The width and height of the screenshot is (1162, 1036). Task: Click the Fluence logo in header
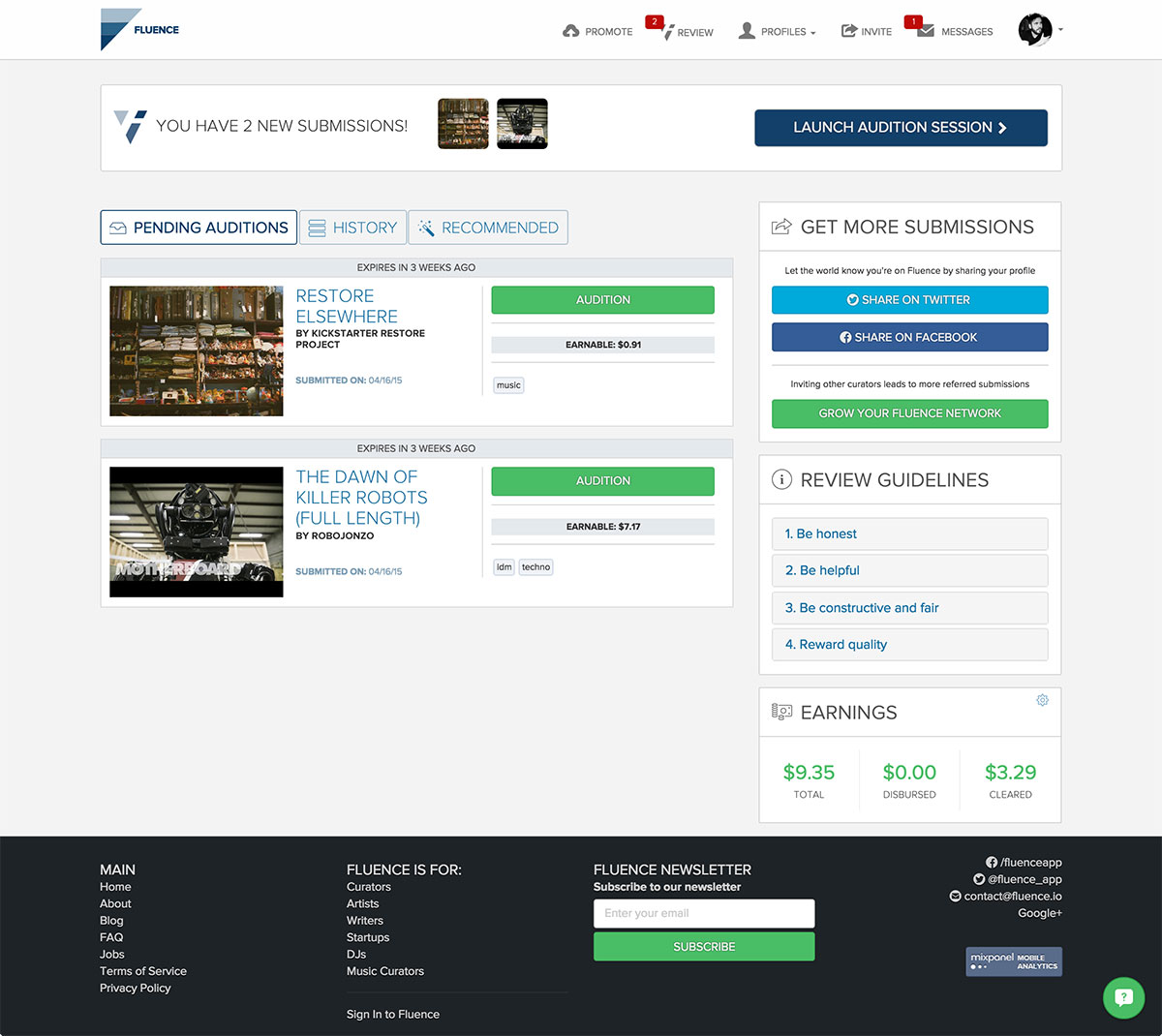(x=139, y=30)
